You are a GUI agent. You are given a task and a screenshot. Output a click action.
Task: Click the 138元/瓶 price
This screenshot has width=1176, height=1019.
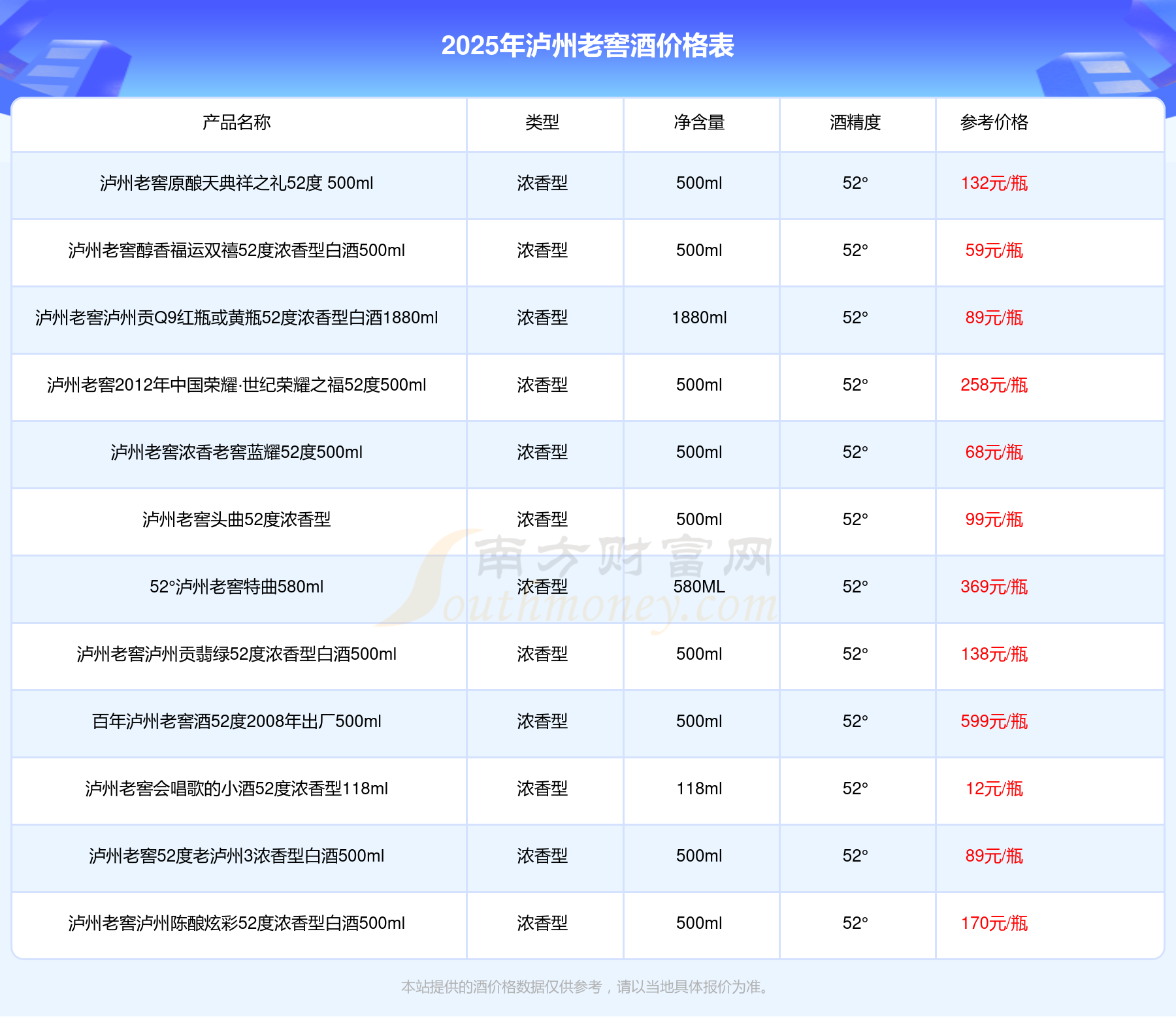pos(994,654)
